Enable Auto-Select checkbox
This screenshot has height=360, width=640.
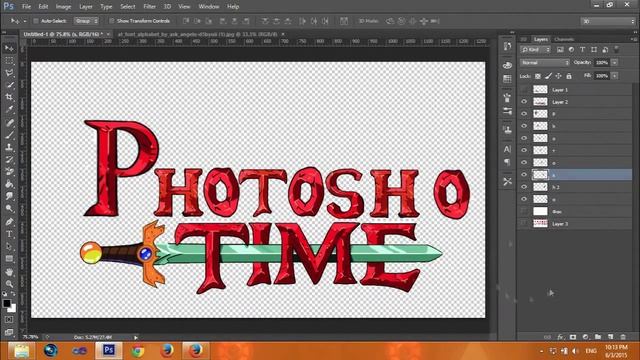(x=36, y=21)
